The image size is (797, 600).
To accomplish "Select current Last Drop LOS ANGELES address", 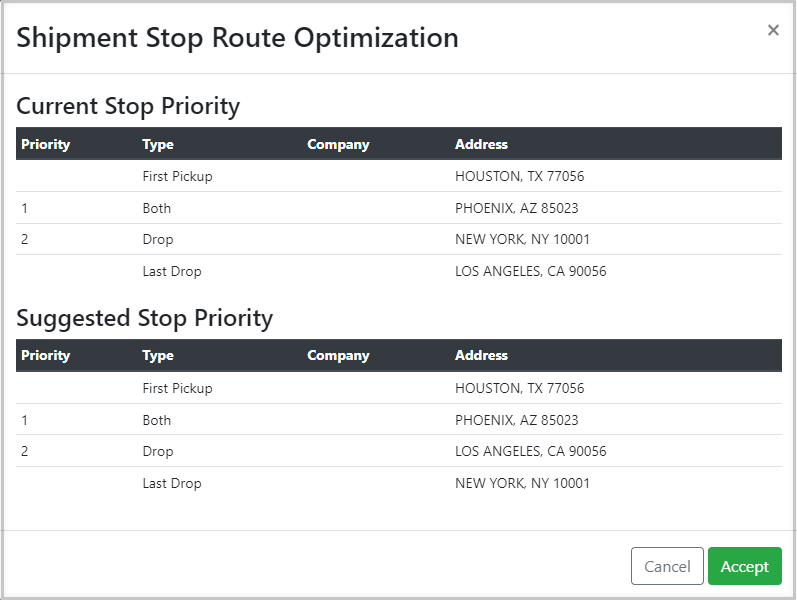I will 530,271.
